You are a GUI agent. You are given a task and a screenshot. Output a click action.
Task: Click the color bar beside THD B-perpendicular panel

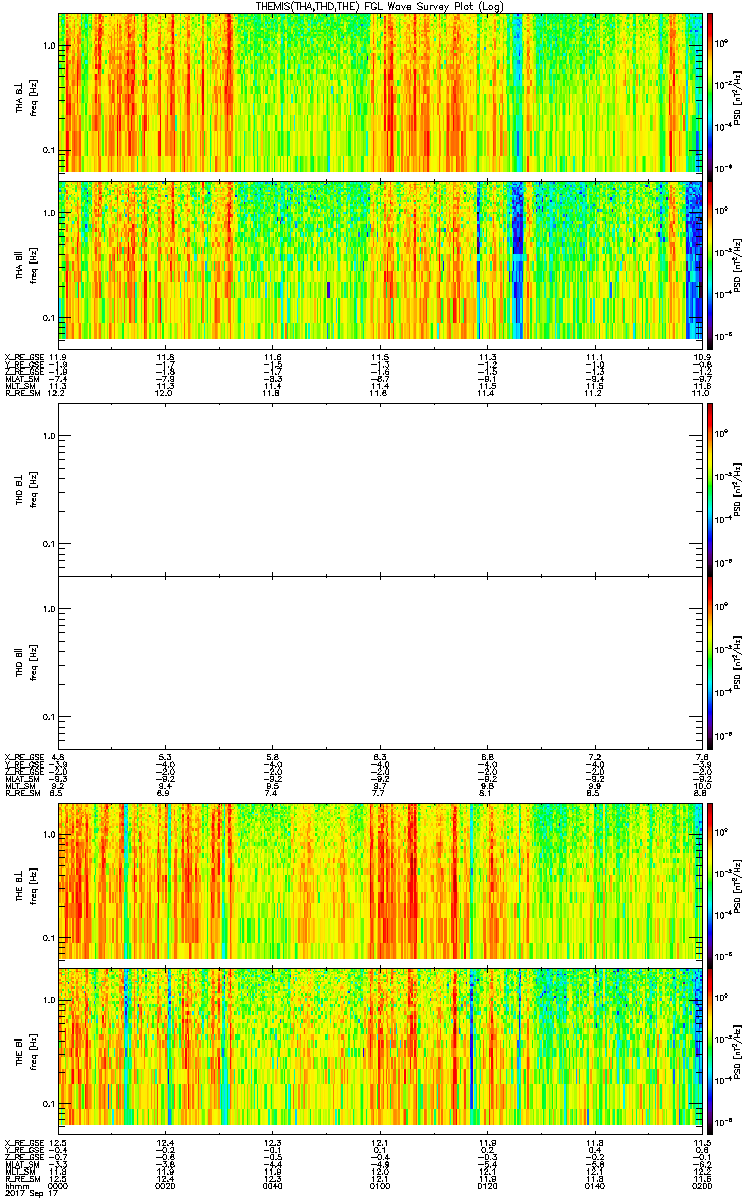tap(710, 489)
